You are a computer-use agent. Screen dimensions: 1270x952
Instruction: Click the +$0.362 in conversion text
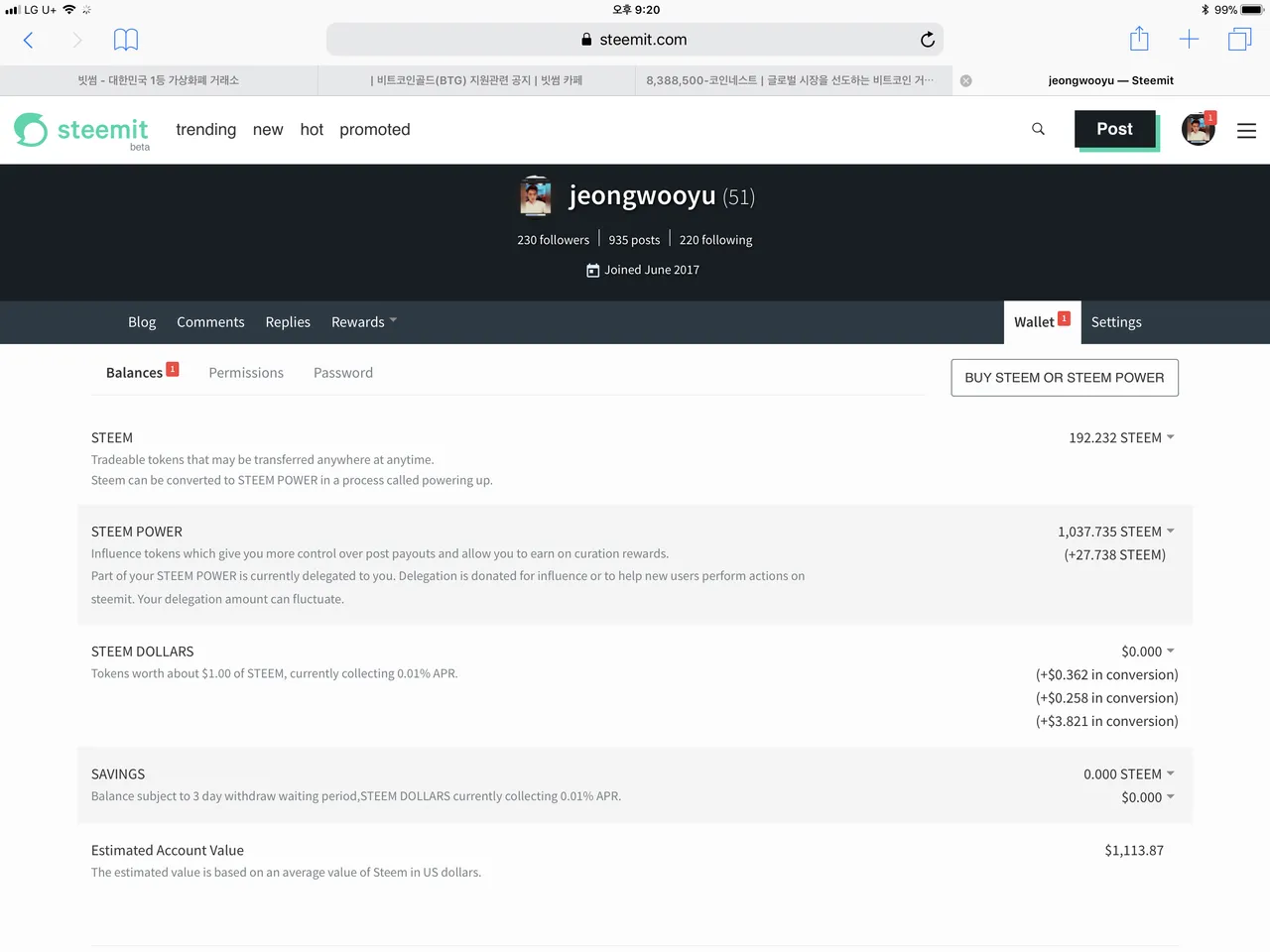[1107, 675]
